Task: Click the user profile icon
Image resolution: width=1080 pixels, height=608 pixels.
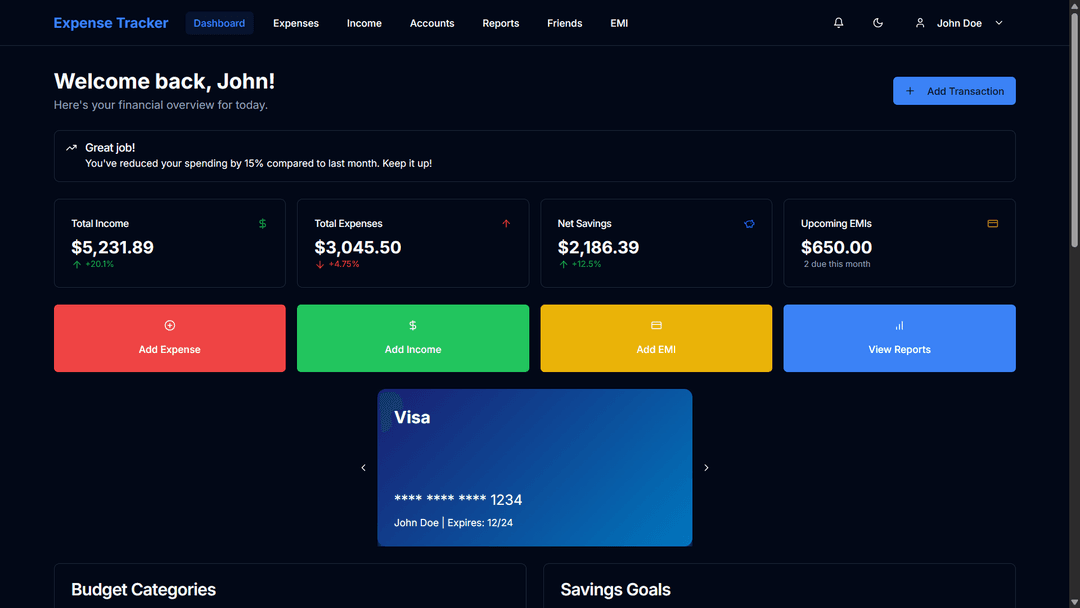Action: (x=920, y=23)
